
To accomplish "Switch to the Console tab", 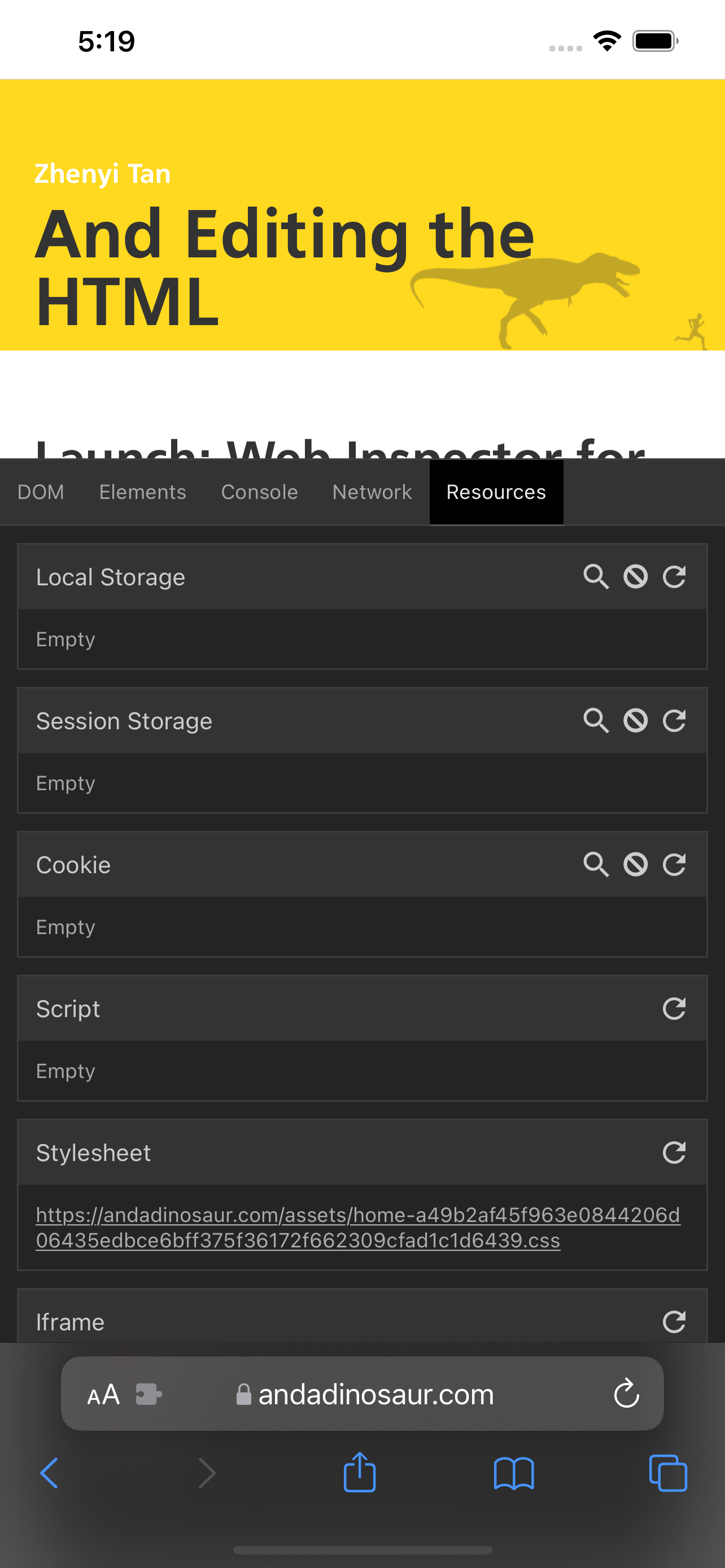I will (259, 492).
